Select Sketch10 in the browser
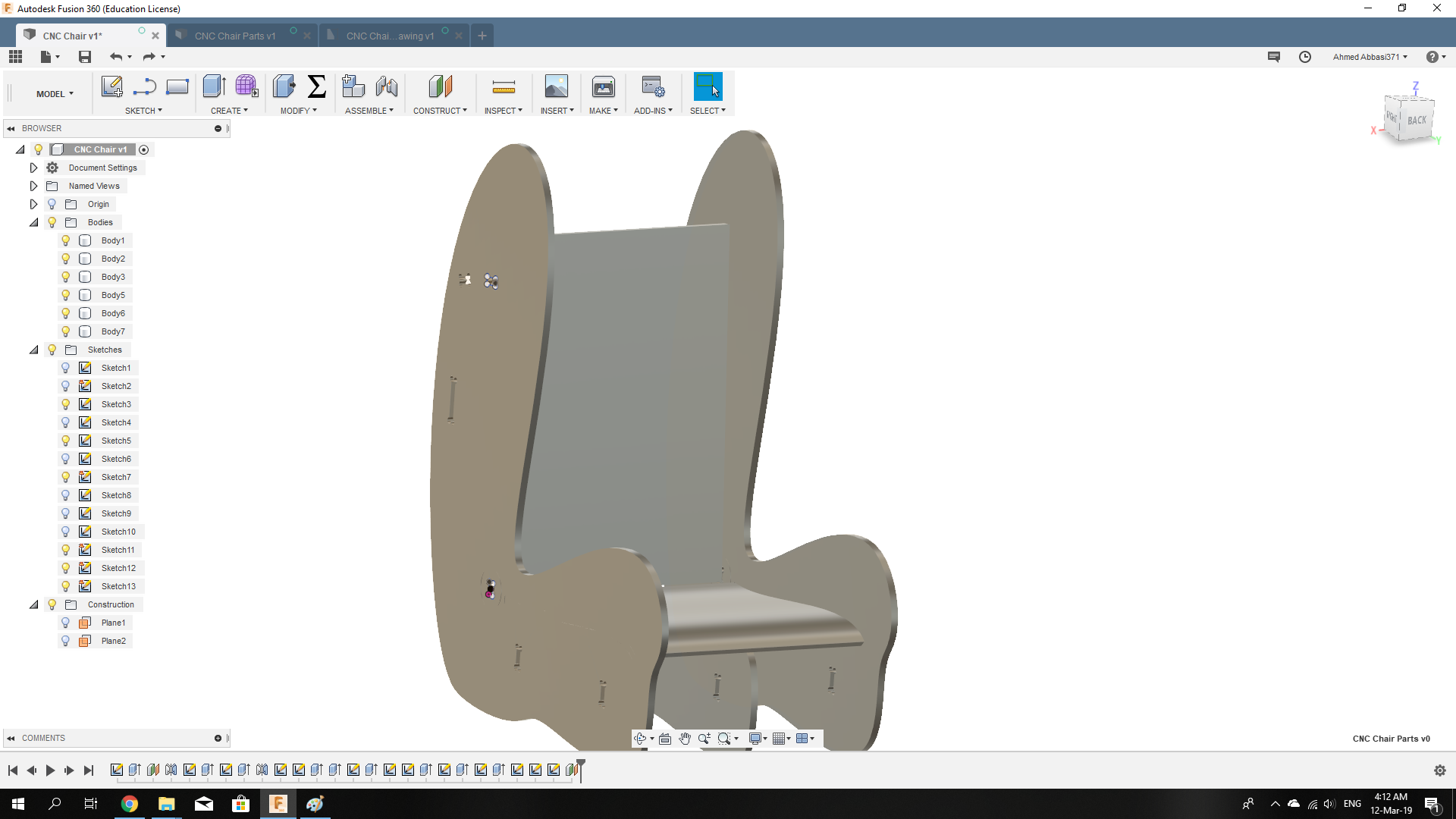 (118, 532)
